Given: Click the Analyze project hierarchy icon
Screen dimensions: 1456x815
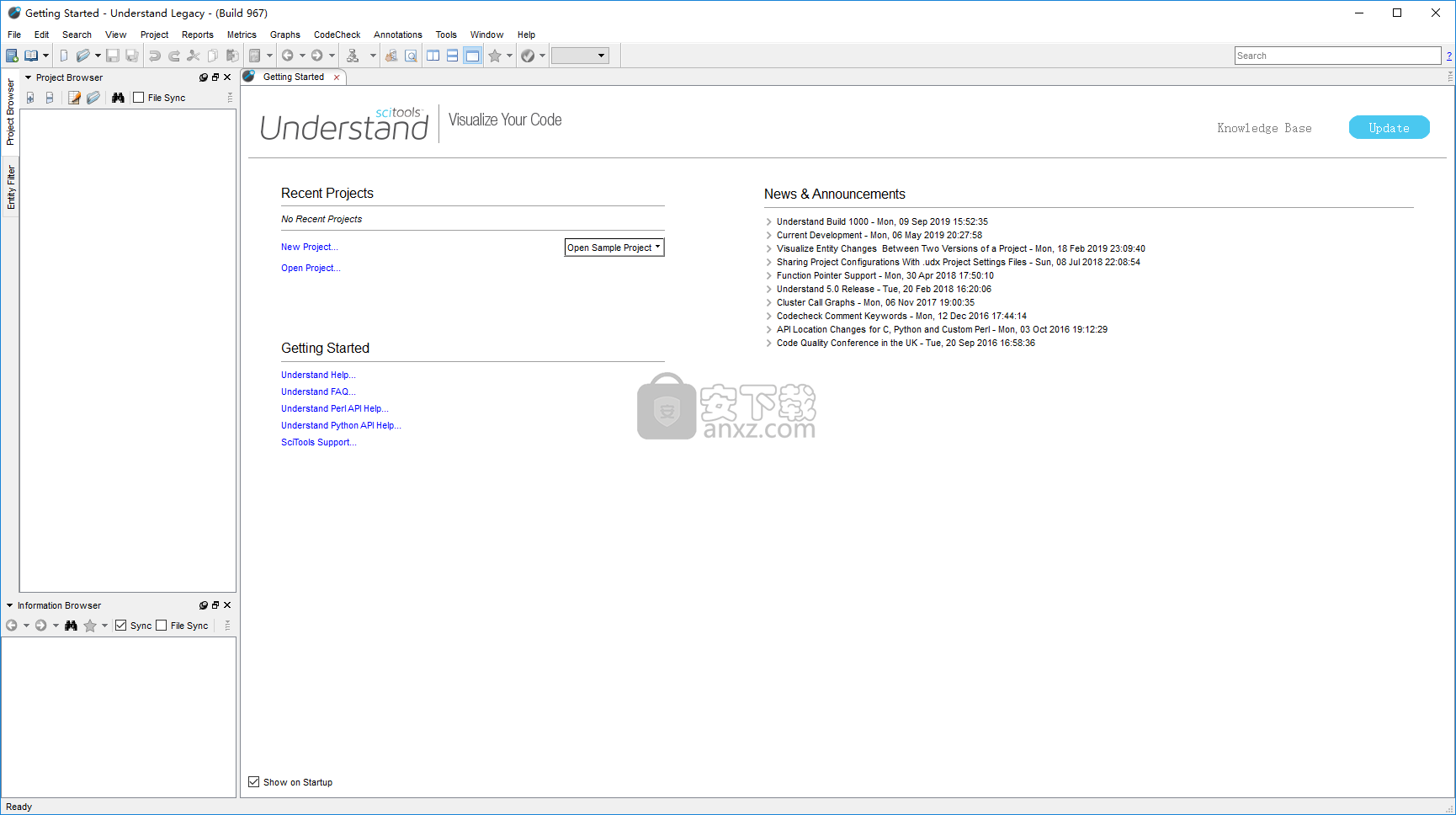Looking at the screenshot, I should point(353,56).
